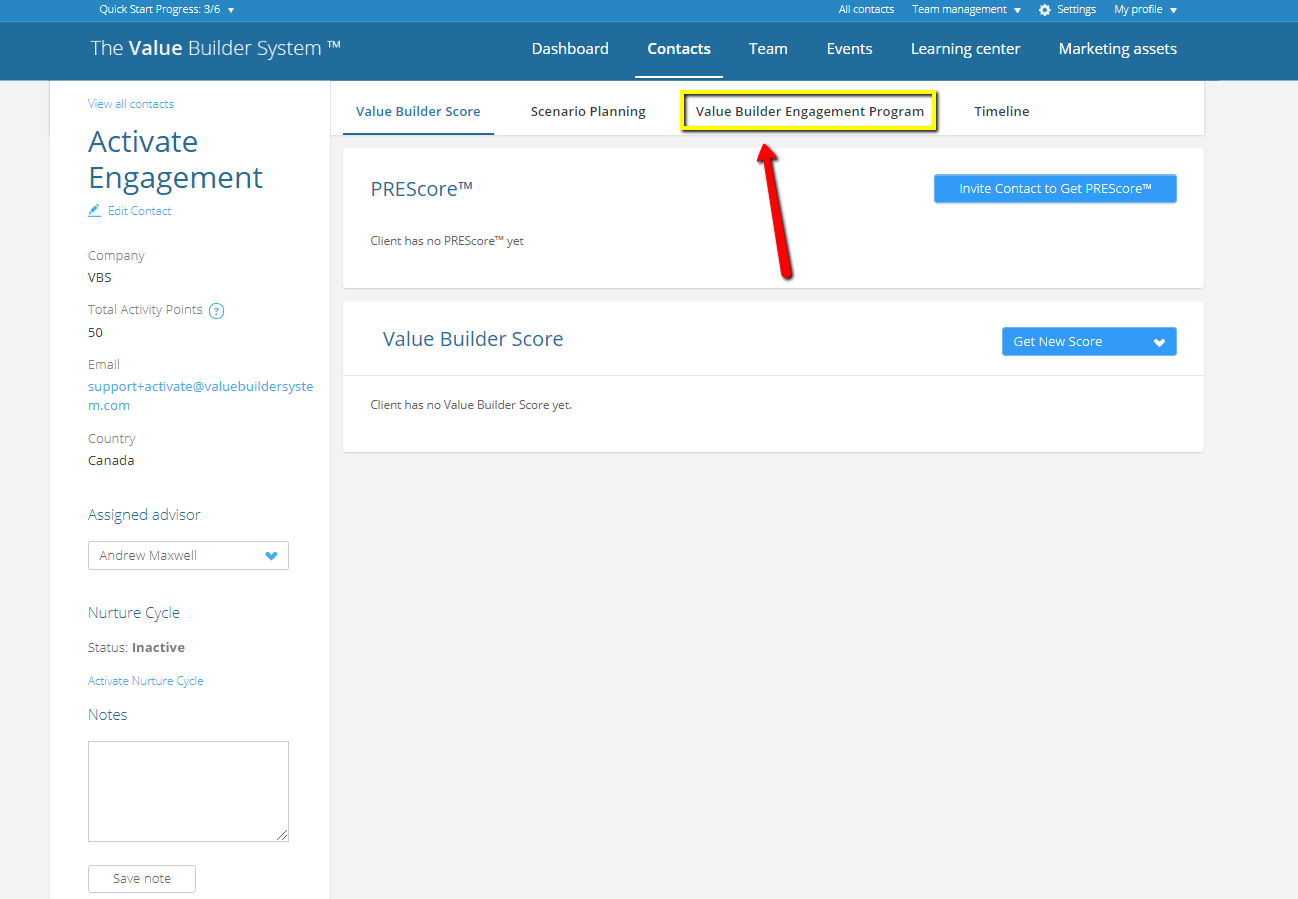Click the Nurture Cycle heading
The height and width of the screenshot is (899, 1298).
[x=134, y=613]
